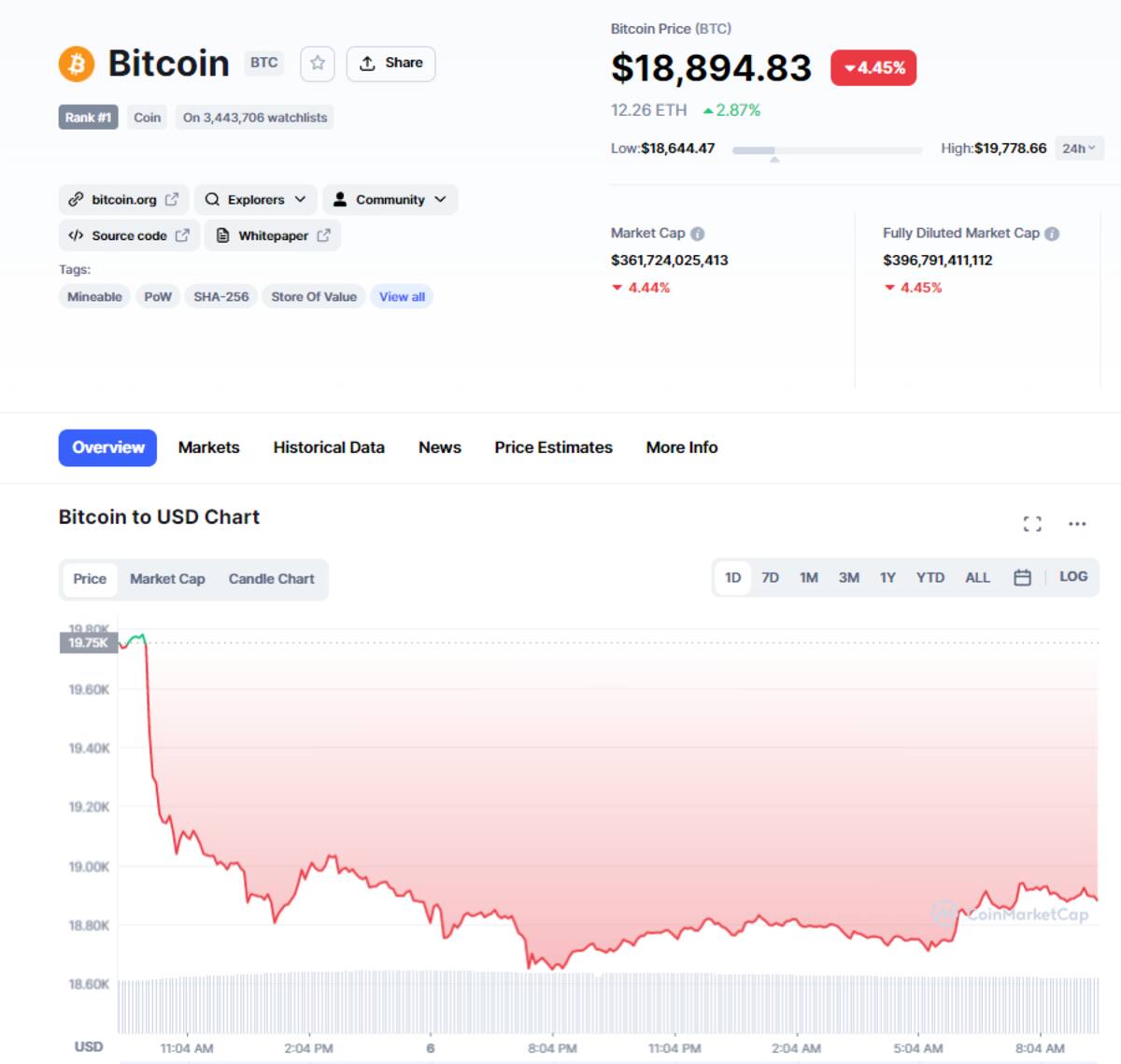Open chart options three-dot menu
Viewport: 1121px width, 1064px height.
click(x=1077, y=524)
